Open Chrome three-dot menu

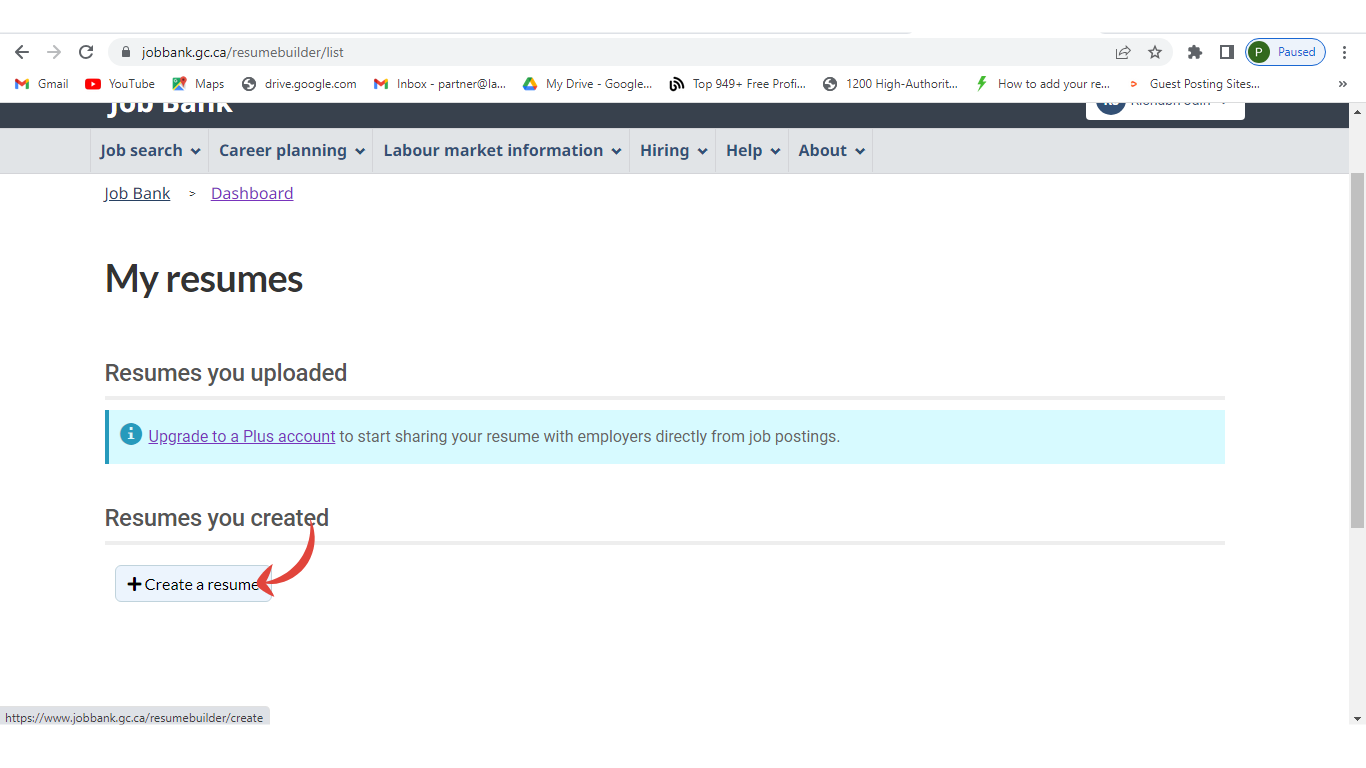[x=1345, y=52]
